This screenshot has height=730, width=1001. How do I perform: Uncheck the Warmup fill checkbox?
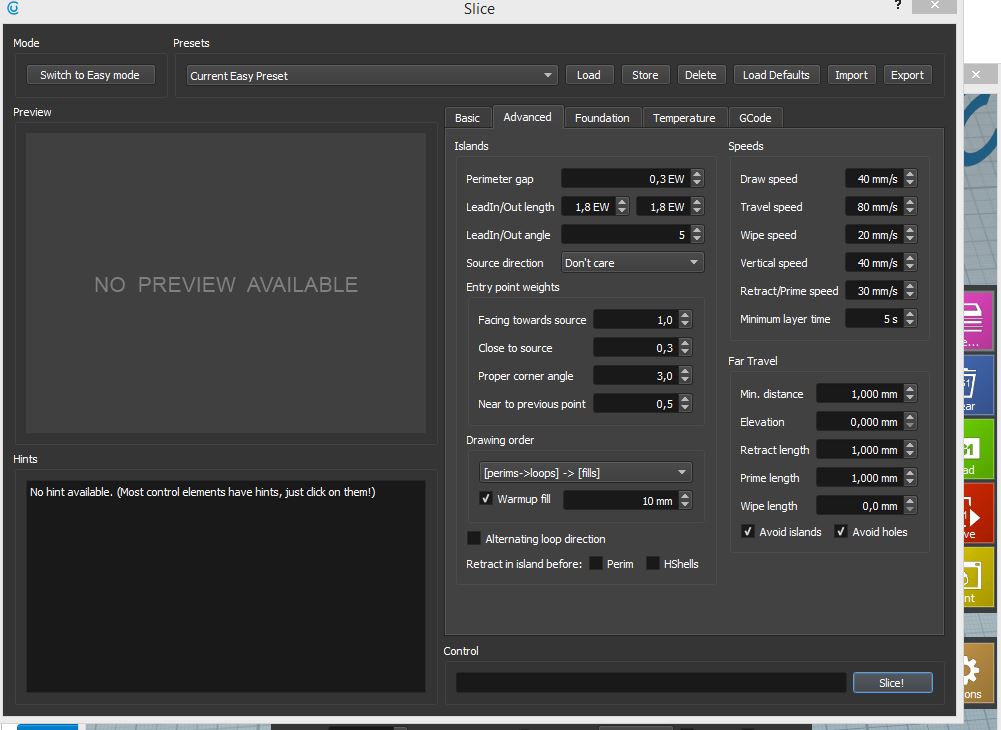coord(486,499)
